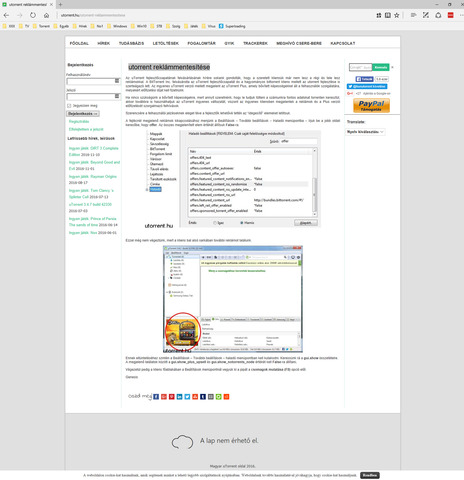Reload the page with the refresh icon
The image size is (464, 480).
pos(33,15)
